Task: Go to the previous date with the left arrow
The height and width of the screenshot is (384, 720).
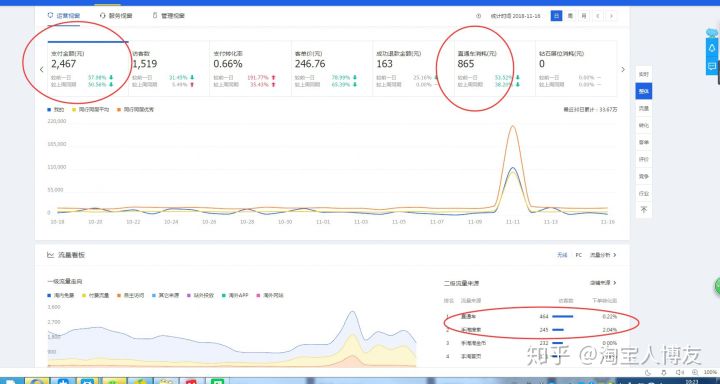Action: [x=597, y=16]
